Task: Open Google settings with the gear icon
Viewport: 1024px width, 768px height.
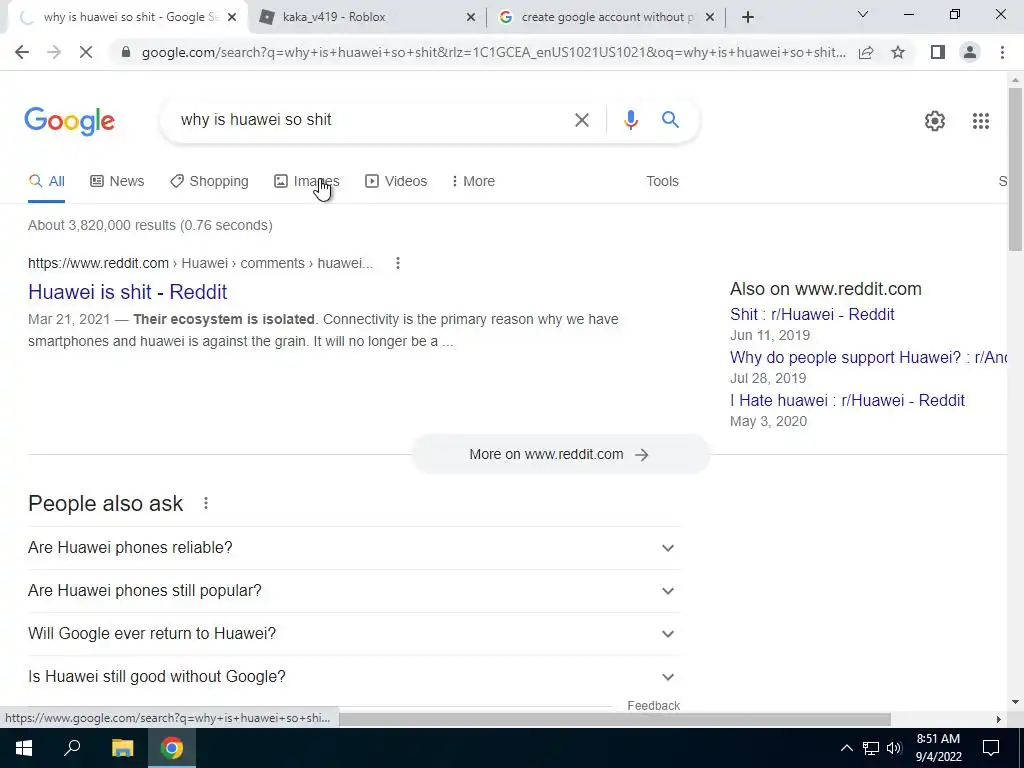Action: click(935, 121)
